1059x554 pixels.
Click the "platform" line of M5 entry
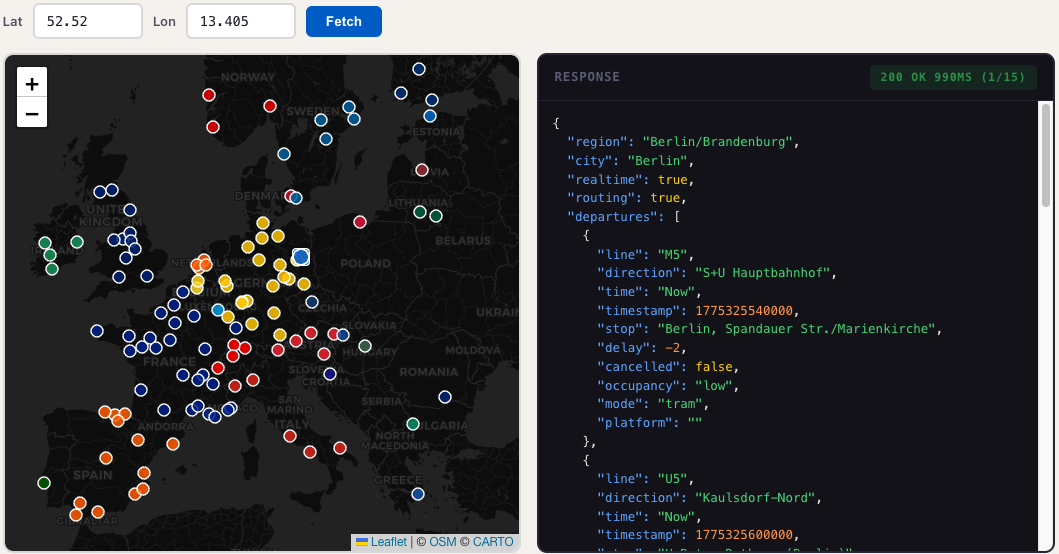click(x=650, y=423)
